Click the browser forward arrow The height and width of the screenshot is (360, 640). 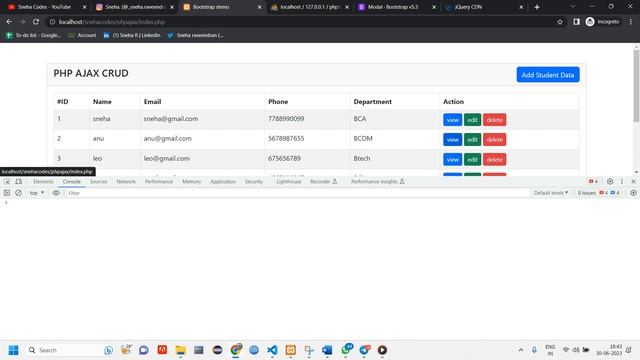point(22,22)
